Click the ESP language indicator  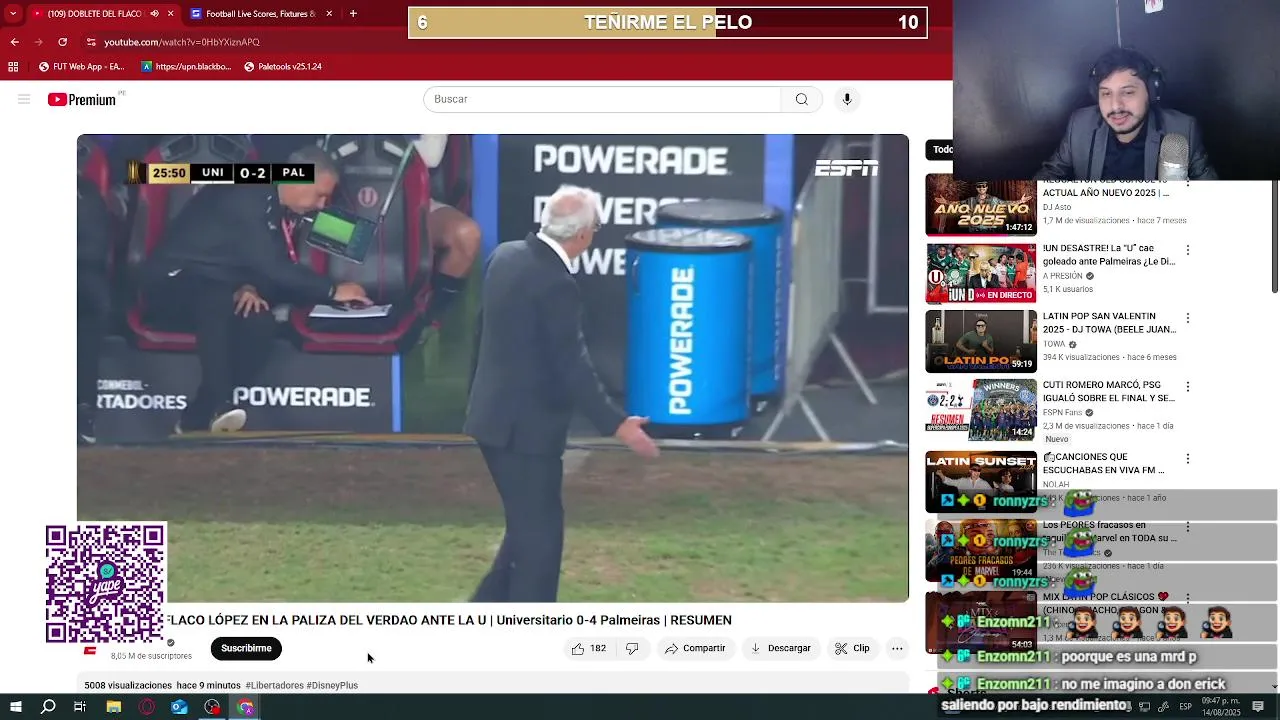1186,707
